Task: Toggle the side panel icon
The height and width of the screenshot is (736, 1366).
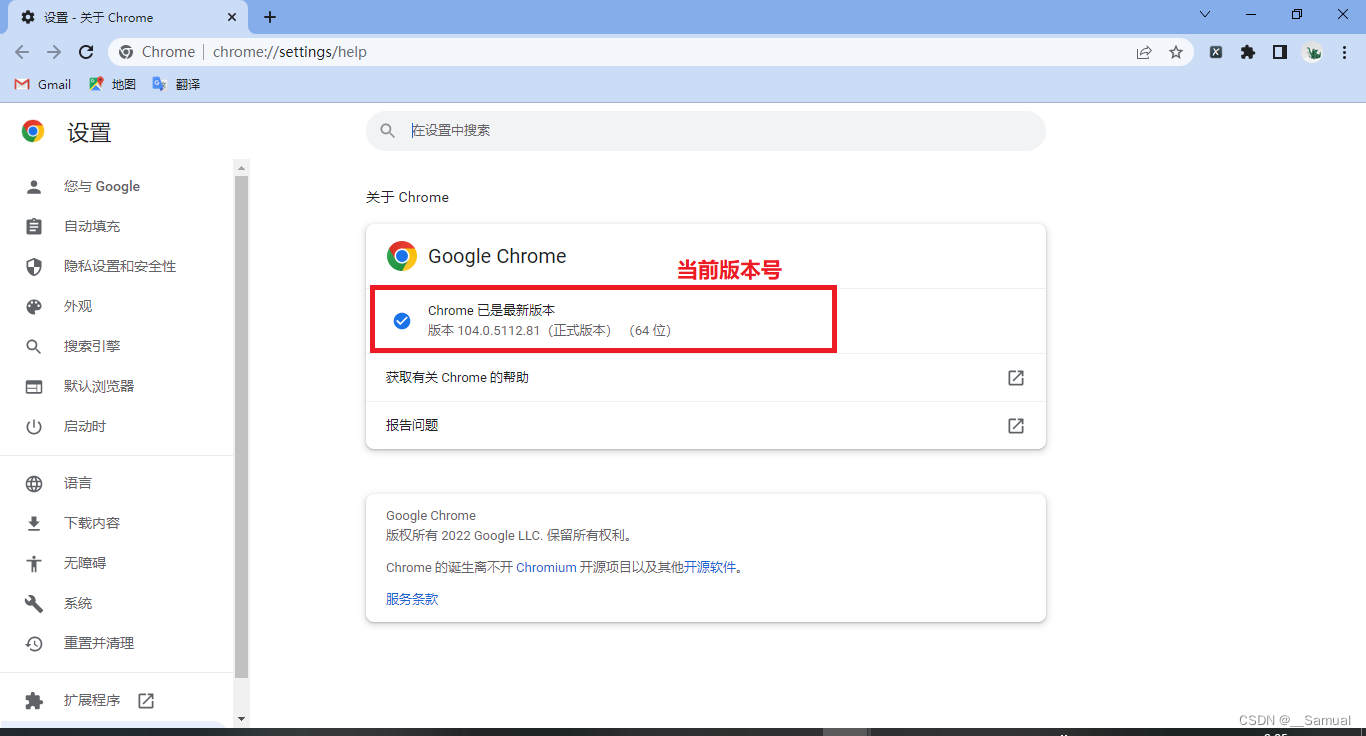Action: pyautogui.click(x=1280, y=52)
